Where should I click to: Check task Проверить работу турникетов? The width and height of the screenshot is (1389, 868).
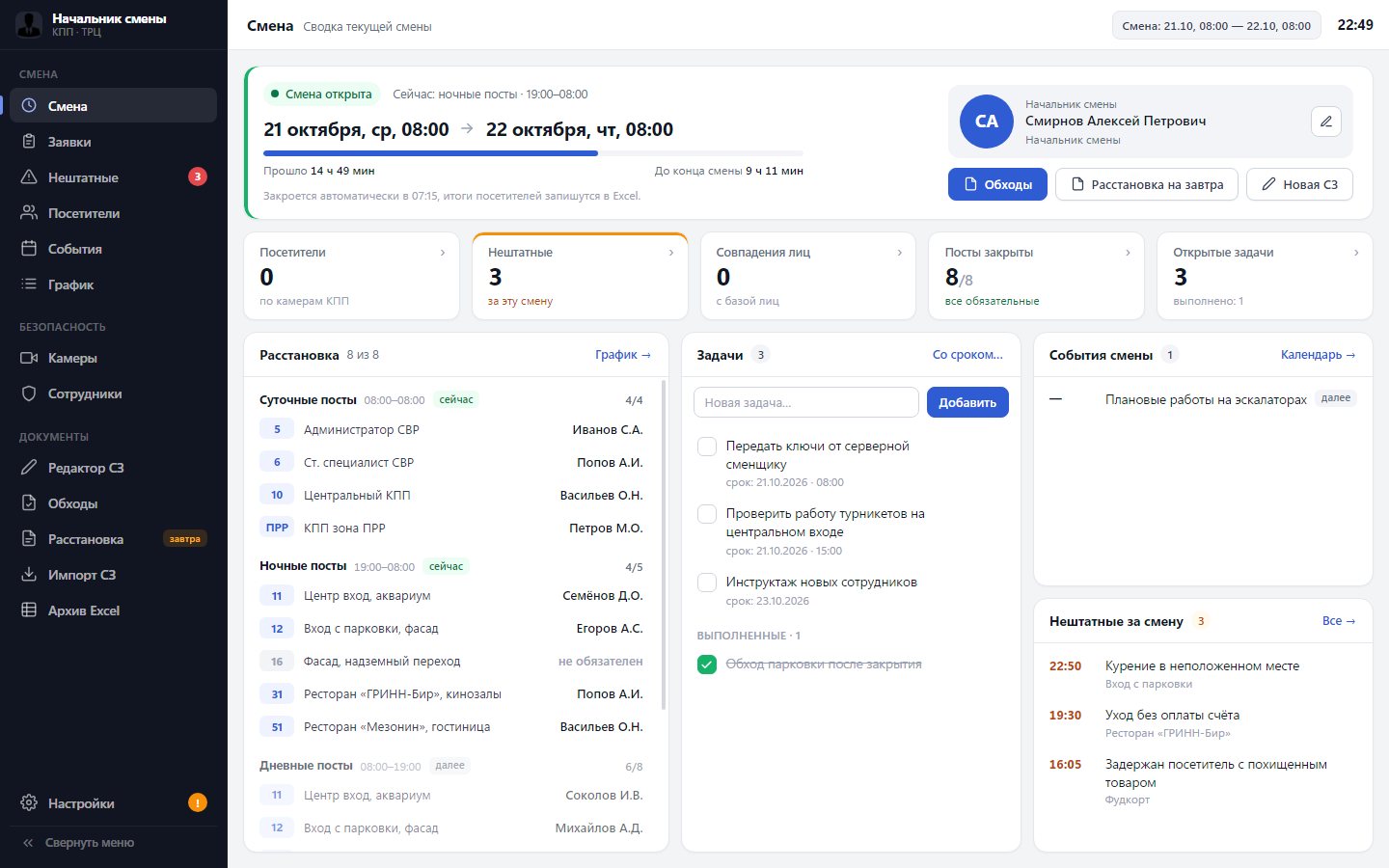pos(707,514)
